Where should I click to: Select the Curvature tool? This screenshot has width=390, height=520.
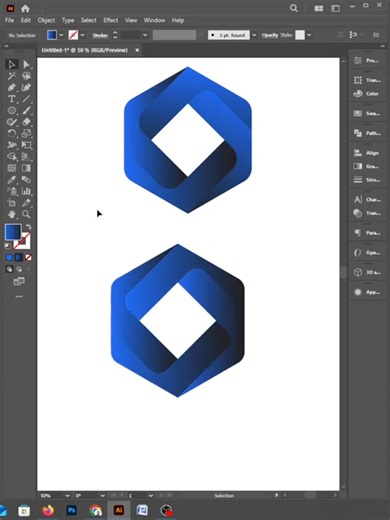tap(26, 87)
